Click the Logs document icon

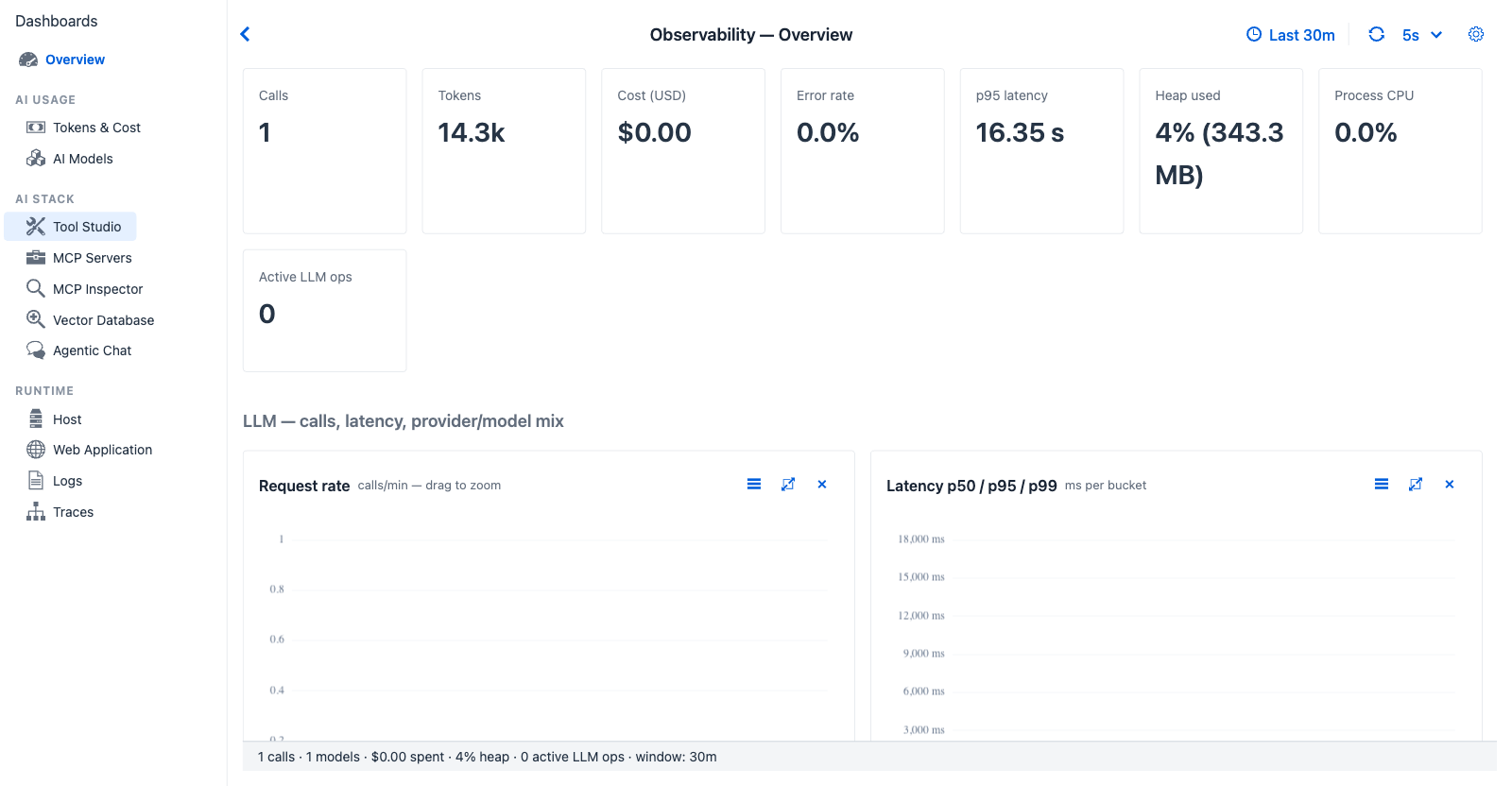[36, 481]
